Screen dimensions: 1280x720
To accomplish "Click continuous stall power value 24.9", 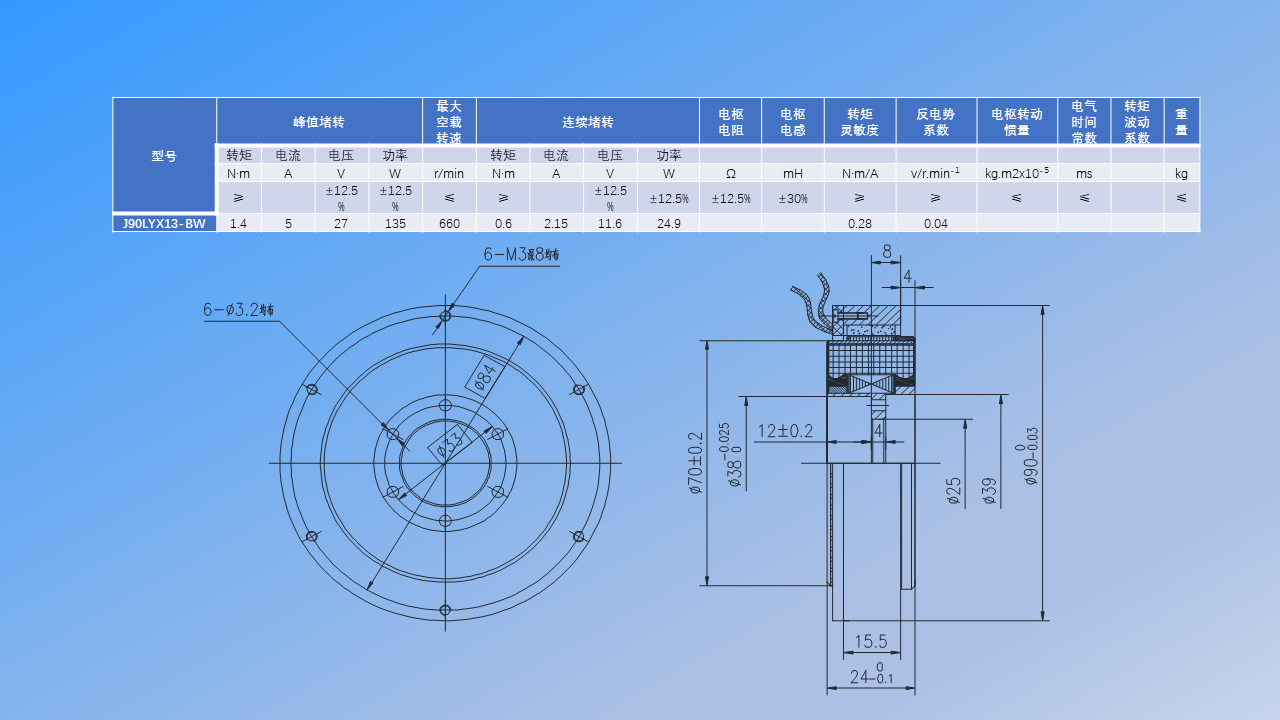I will [668, 224].
